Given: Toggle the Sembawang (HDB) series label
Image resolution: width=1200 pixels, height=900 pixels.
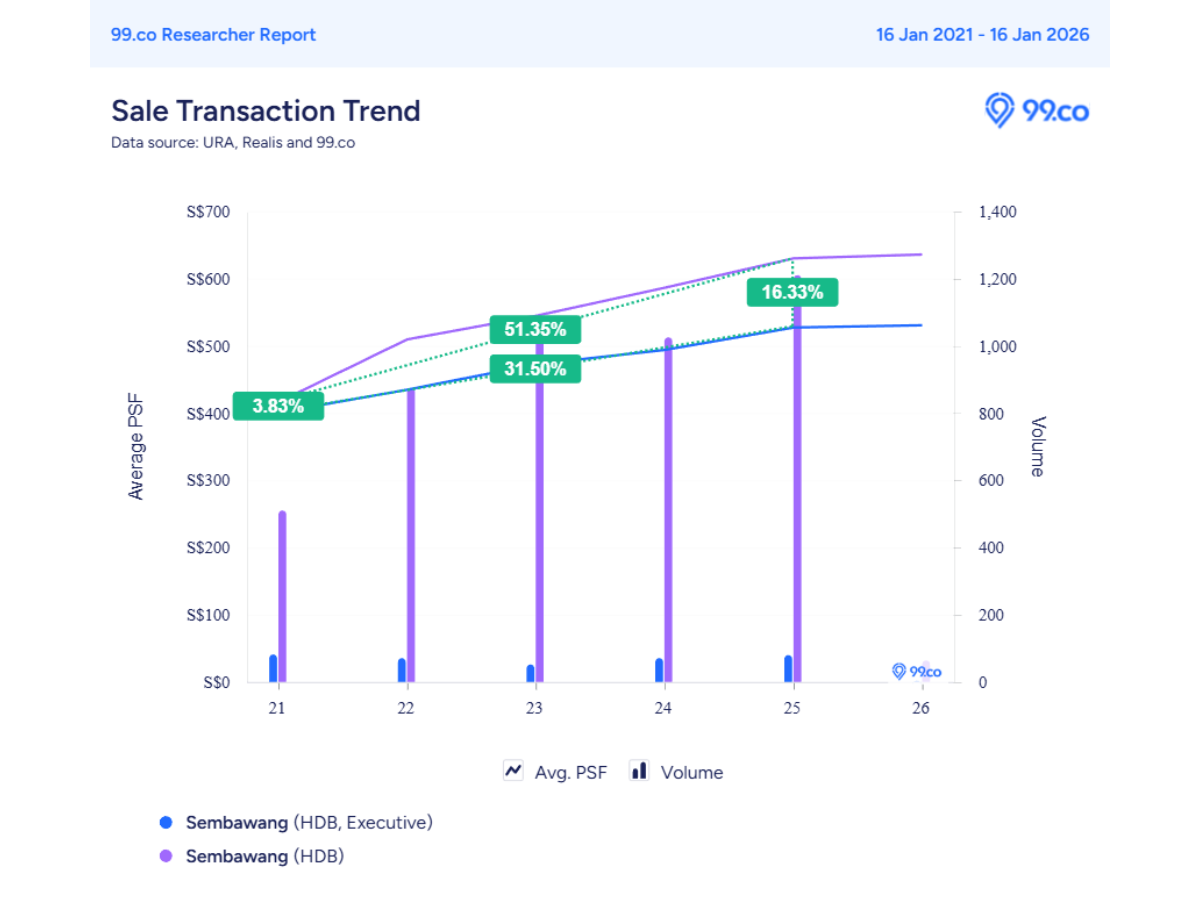Looking at the screenshot, I should pos(265,856).
